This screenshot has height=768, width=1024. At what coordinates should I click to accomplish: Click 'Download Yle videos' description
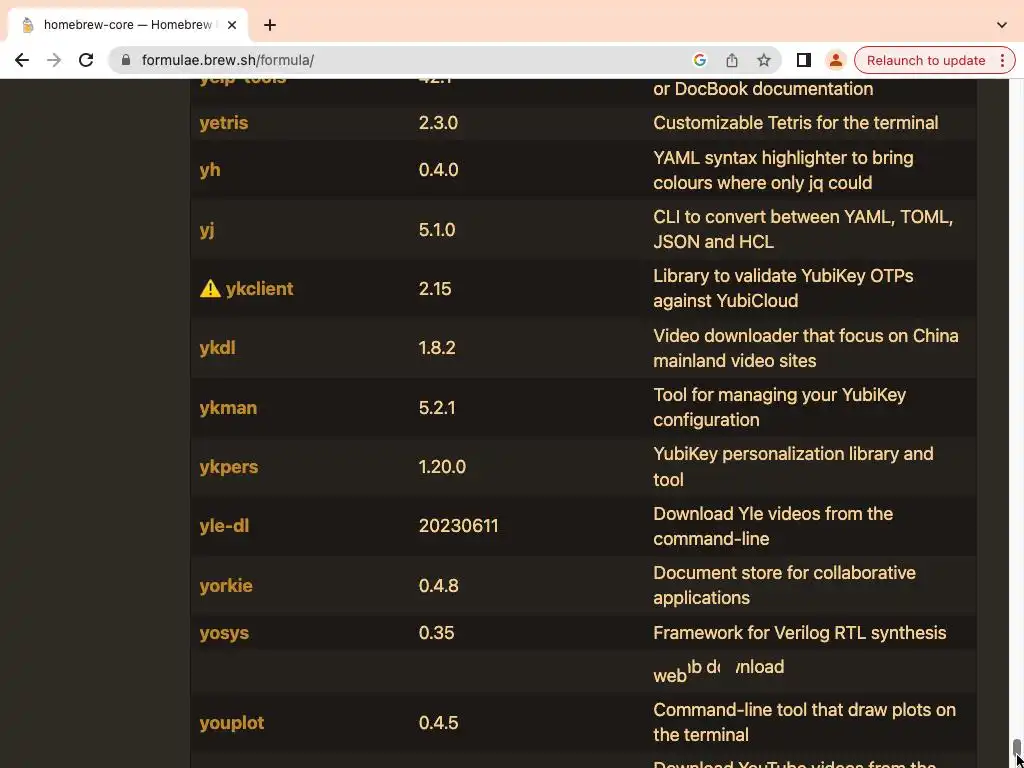(773, 526)
